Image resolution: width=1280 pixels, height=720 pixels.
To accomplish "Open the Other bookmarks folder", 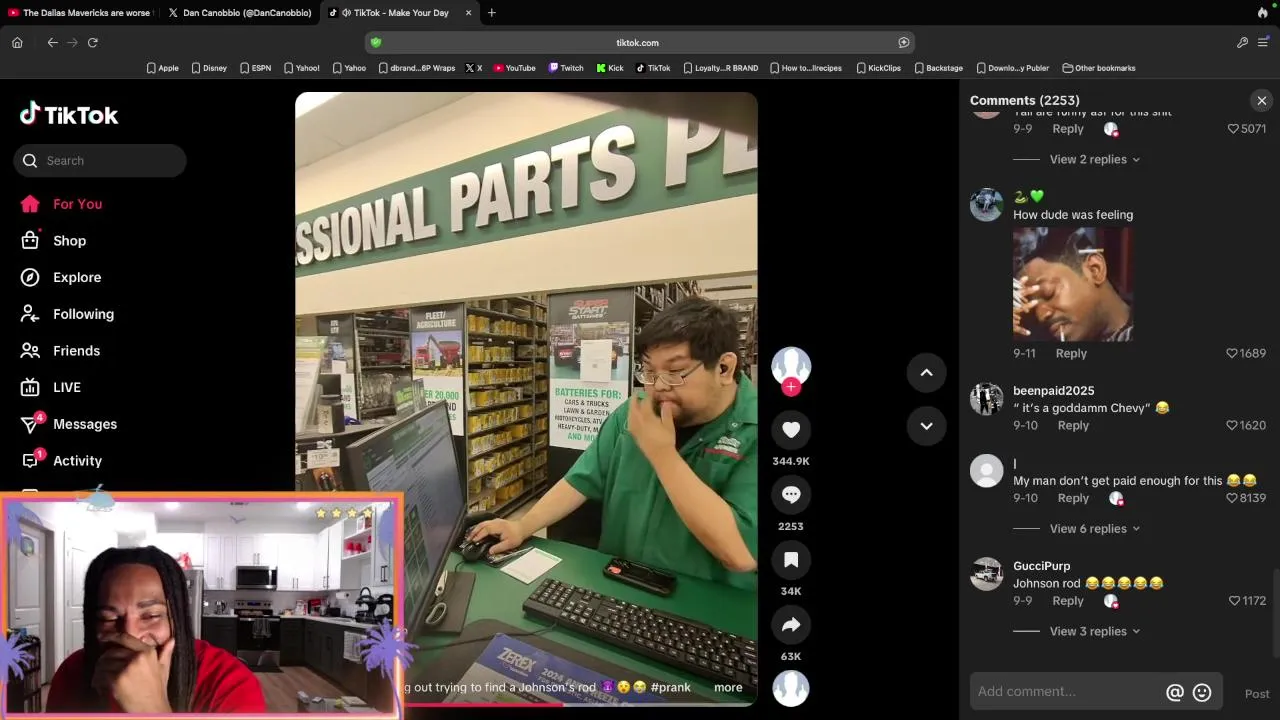I will [1099, 68].
